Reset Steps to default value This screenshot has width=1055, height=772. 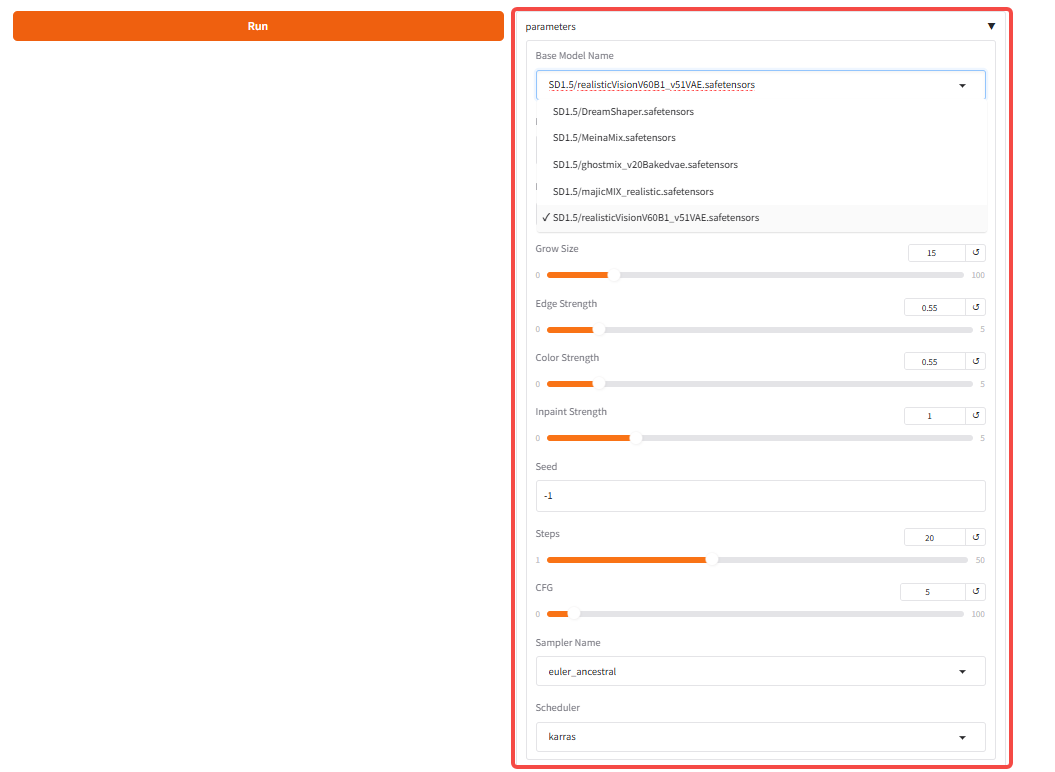coord(976,538)
